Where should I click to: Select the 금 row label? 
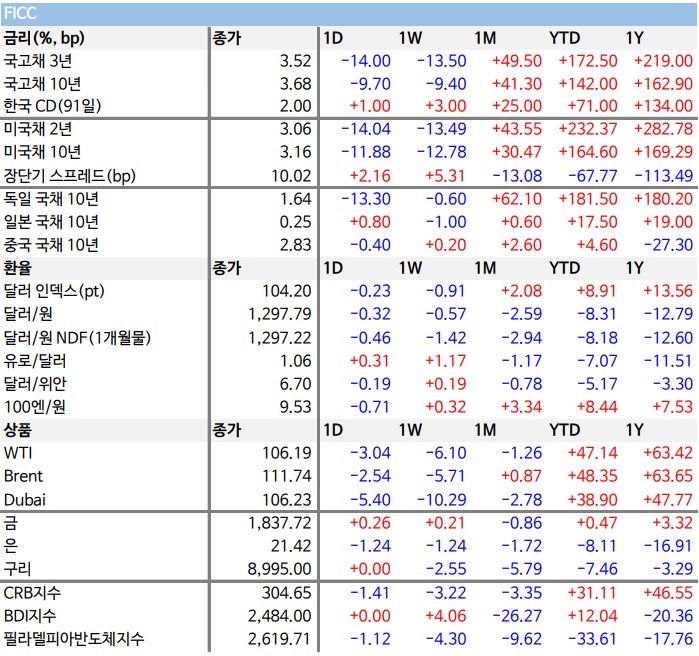tap(11, 523)
